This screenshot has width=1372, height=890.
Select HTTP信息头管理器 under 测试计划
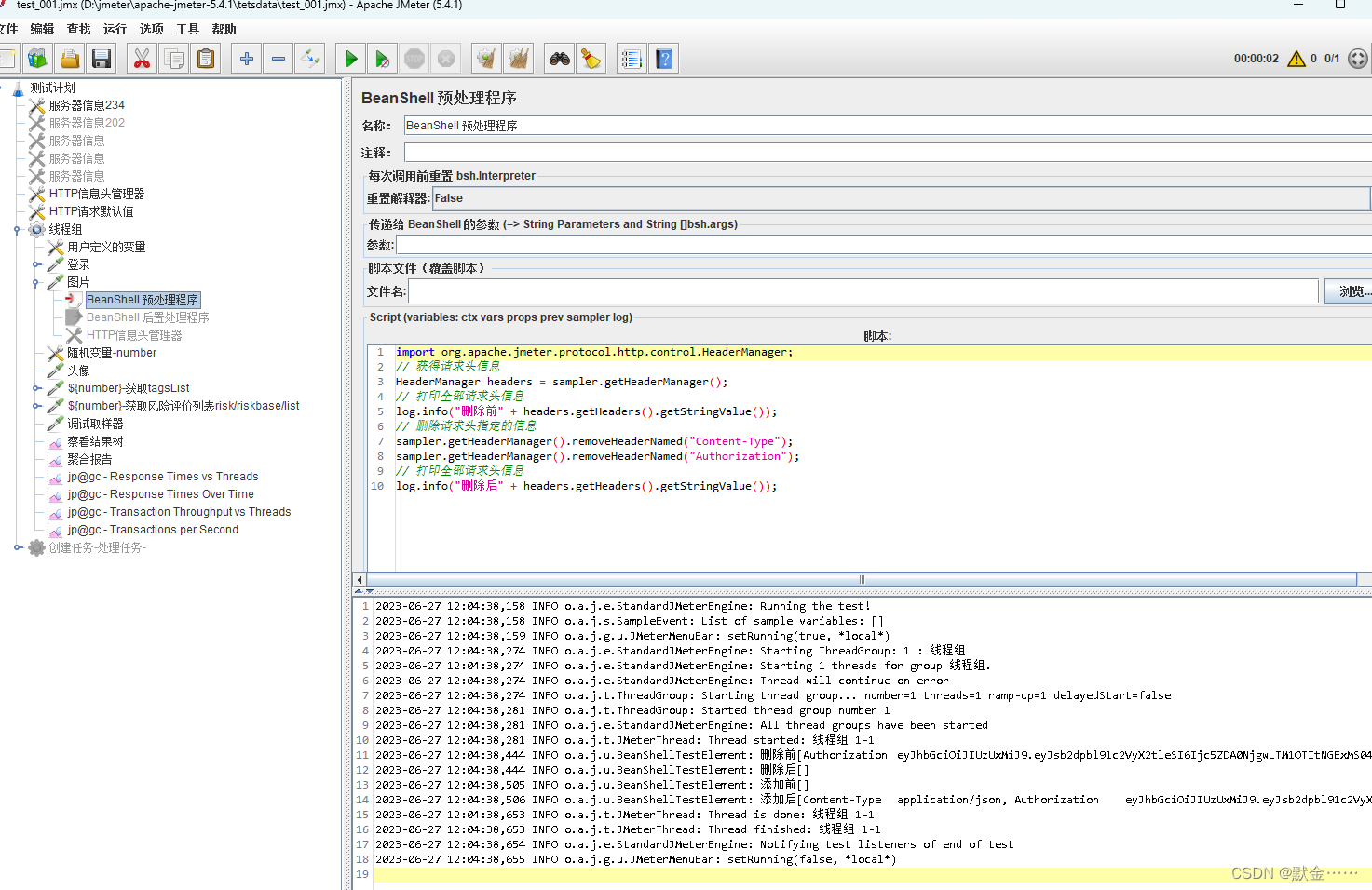pyautogui.click(x=97, y=194)
